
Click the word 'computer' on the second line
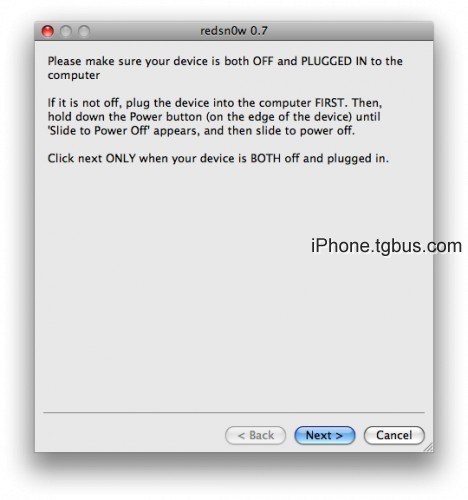(x=74, y=76)
